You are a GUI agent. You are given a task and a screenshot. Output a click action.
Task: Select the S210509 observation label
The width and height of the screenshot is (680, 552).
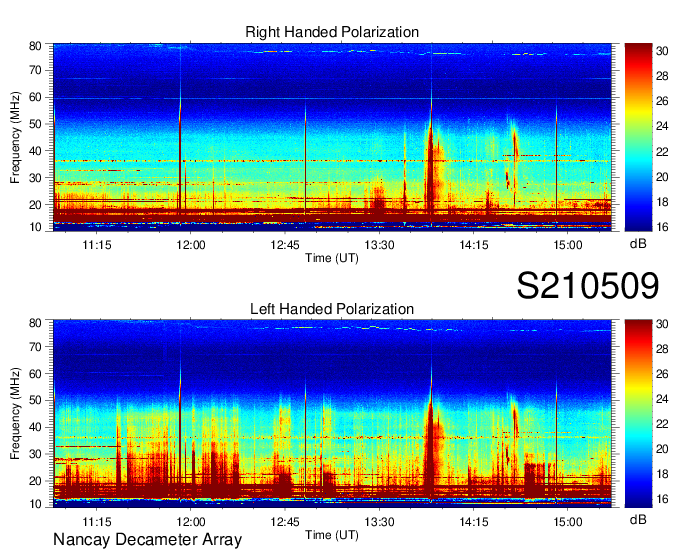click(588, 286)
